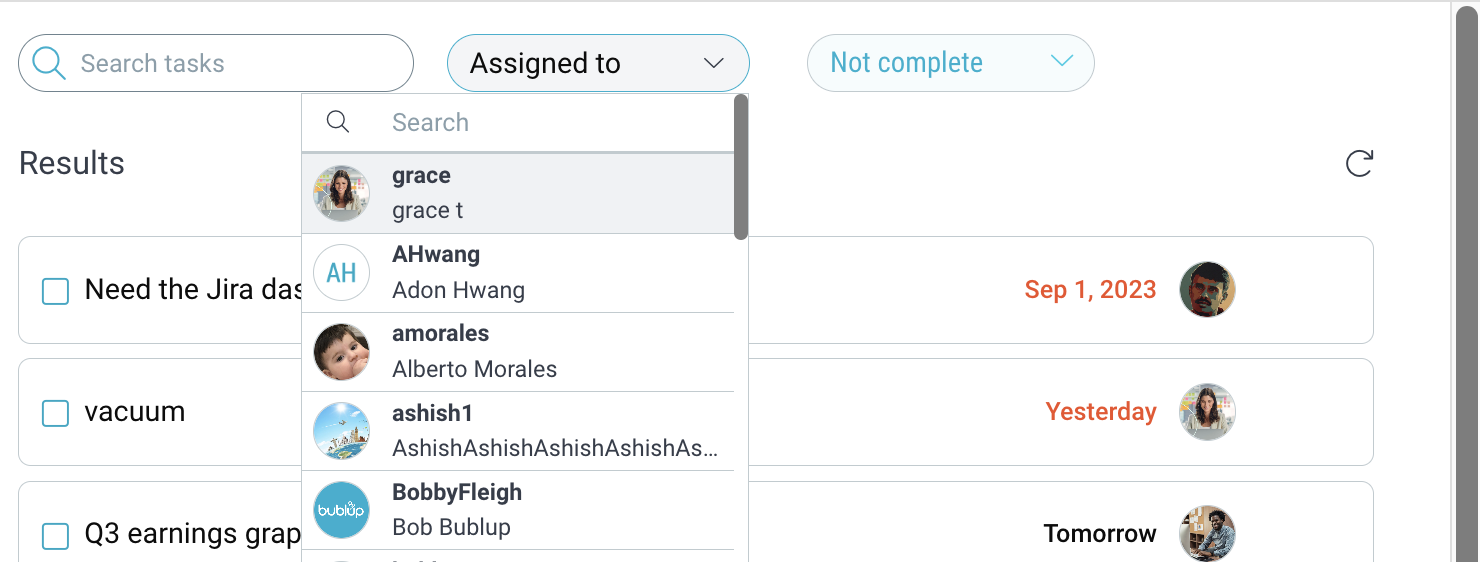
Task: Click the Sep 1, 2023 due date
Action: point(1090,290)
